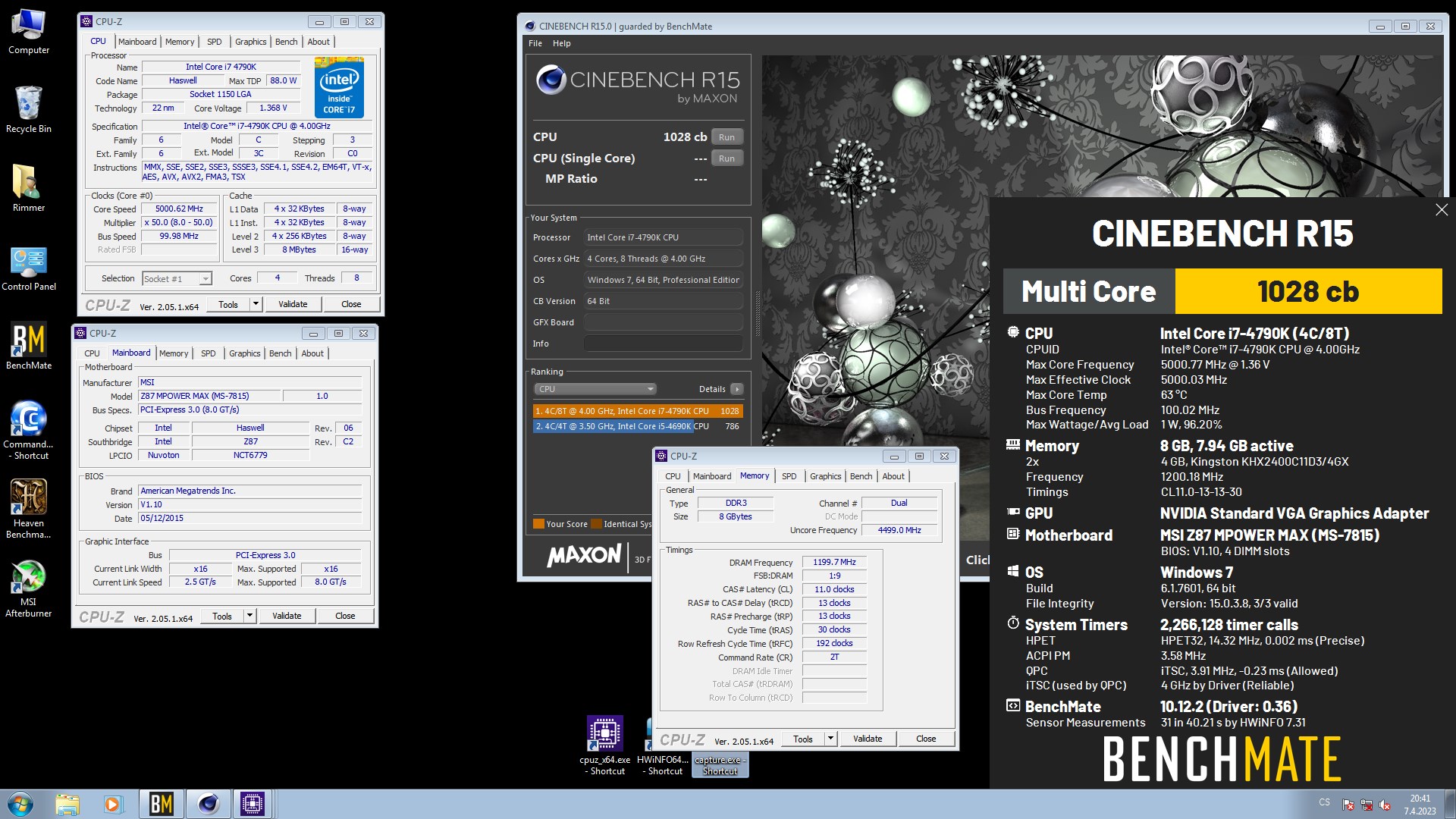Launch BenchMate from the desktop icon
This screenshot has width=1456, height=819.
click(29, 347)
